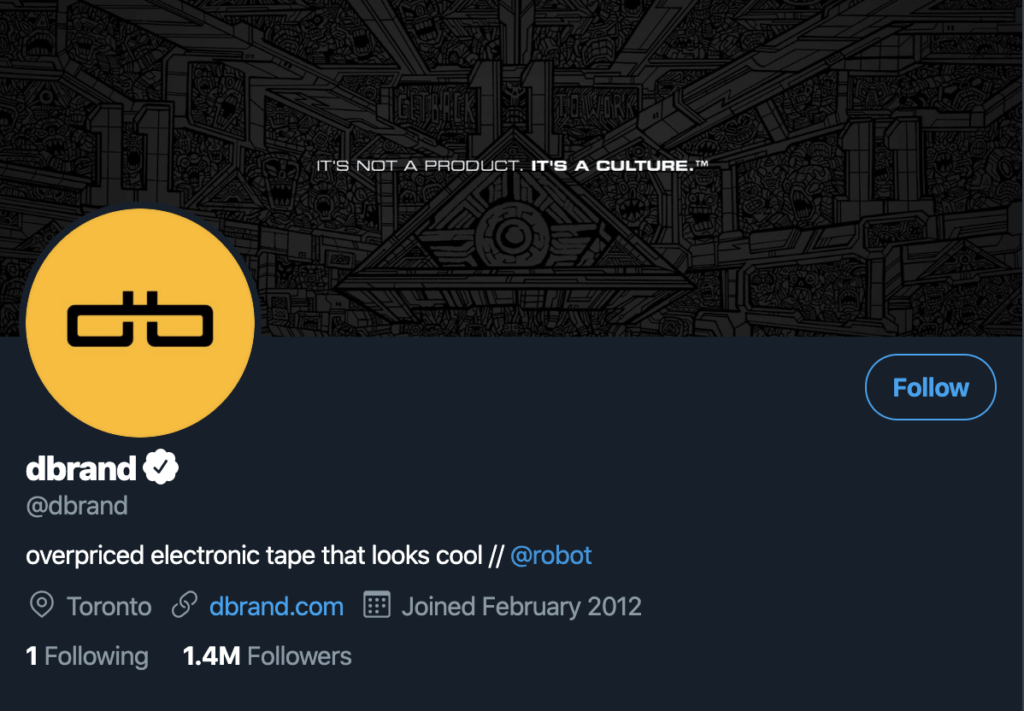Click the "Following" label
This screenshot has height=711, width=1024.
click(x=97, y=656)
